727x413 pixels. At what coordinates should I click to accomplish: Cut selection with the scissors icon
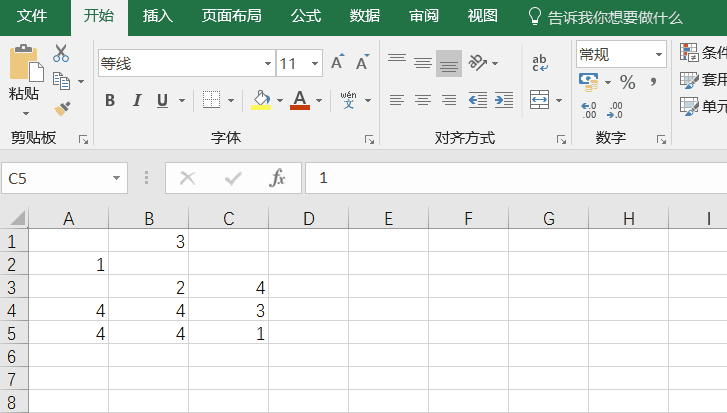[61, 53]
